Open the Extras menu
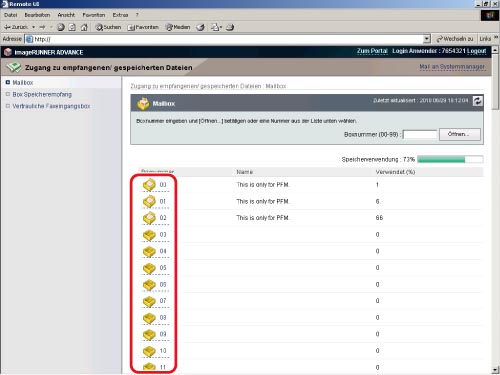This screenshot has width=500, height=375. pyautogui.click(x=120, y=15)
